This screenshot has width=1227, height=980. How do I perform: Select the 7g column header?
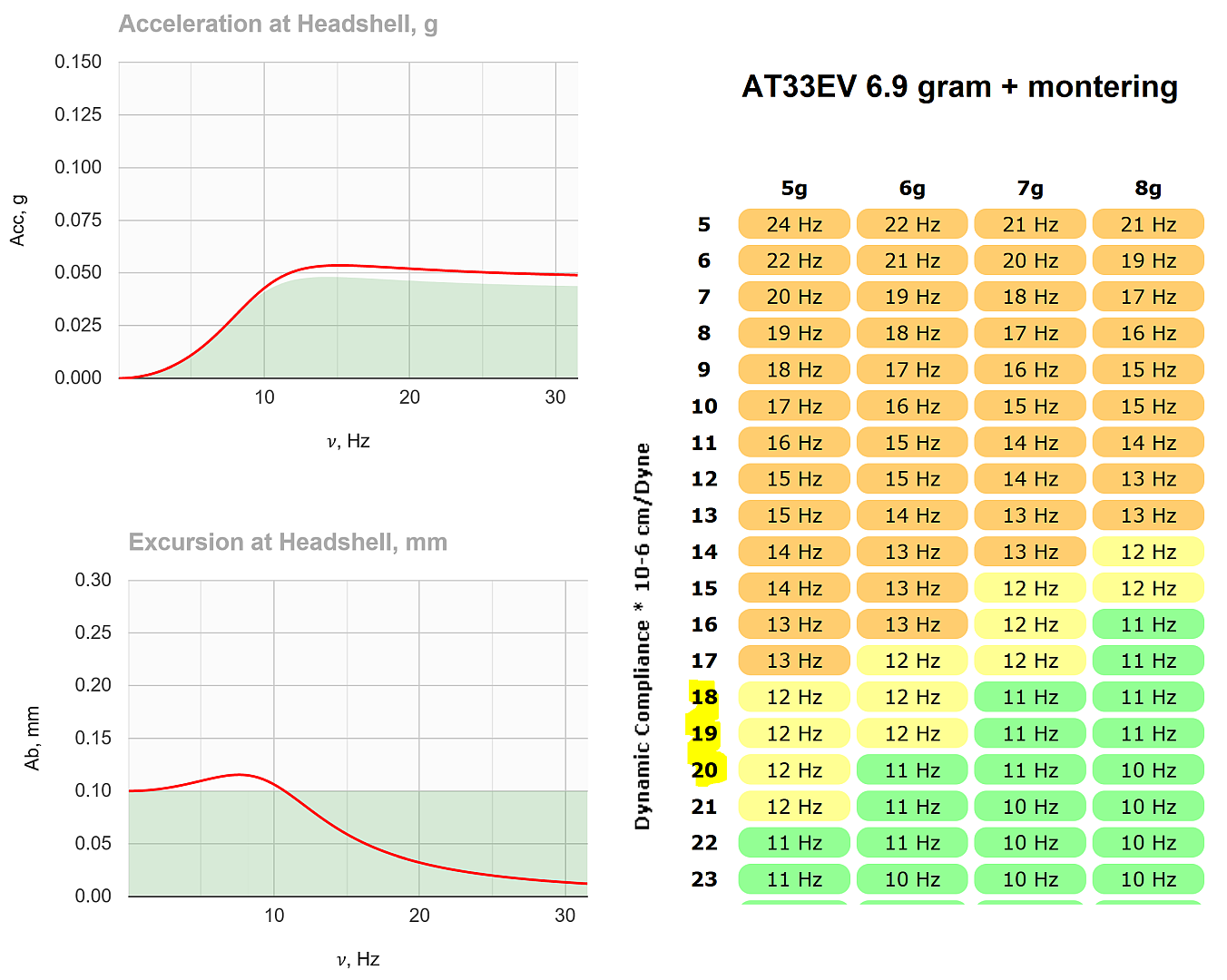1030,188
